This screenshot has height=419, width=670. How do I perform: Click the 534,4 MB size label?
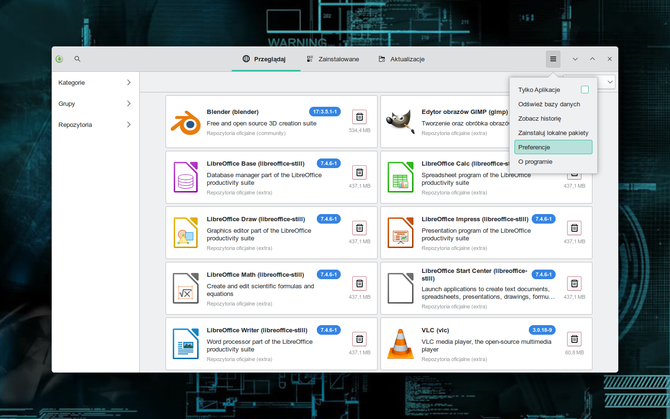tap(359, 130)
